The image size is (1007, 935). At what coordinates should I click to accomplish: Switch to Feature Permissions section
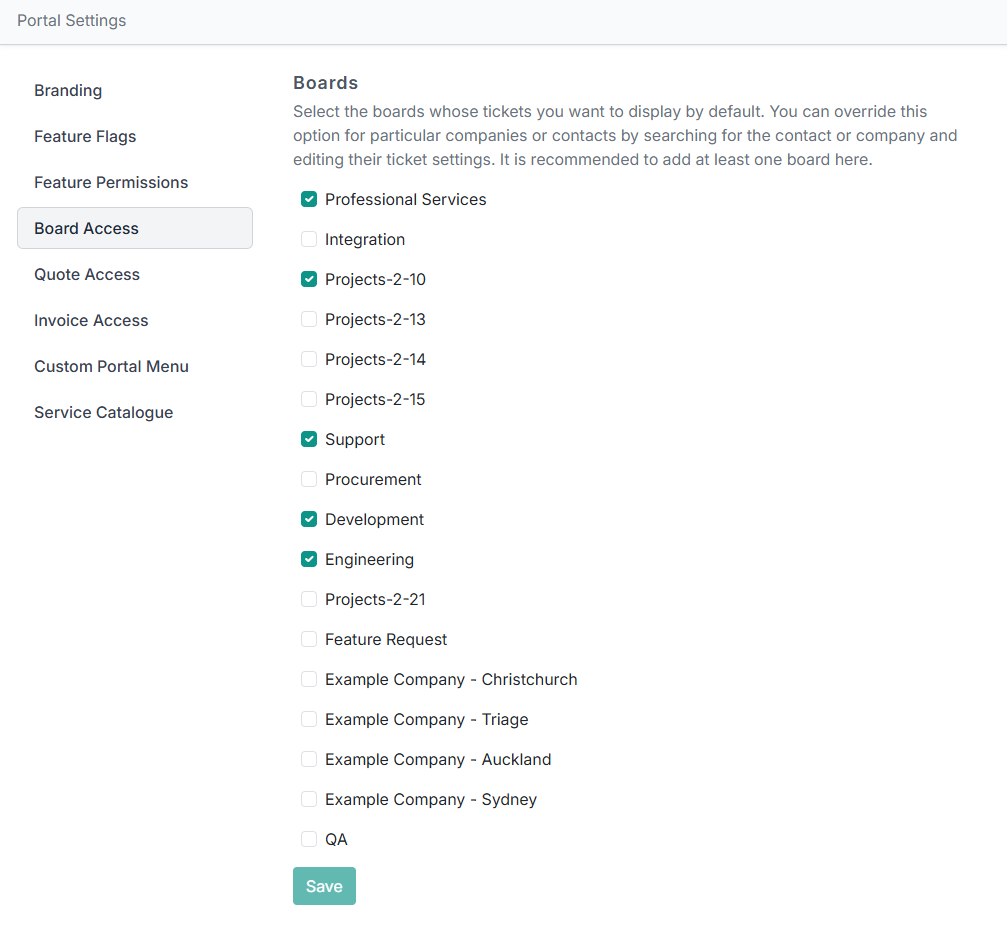111,182
